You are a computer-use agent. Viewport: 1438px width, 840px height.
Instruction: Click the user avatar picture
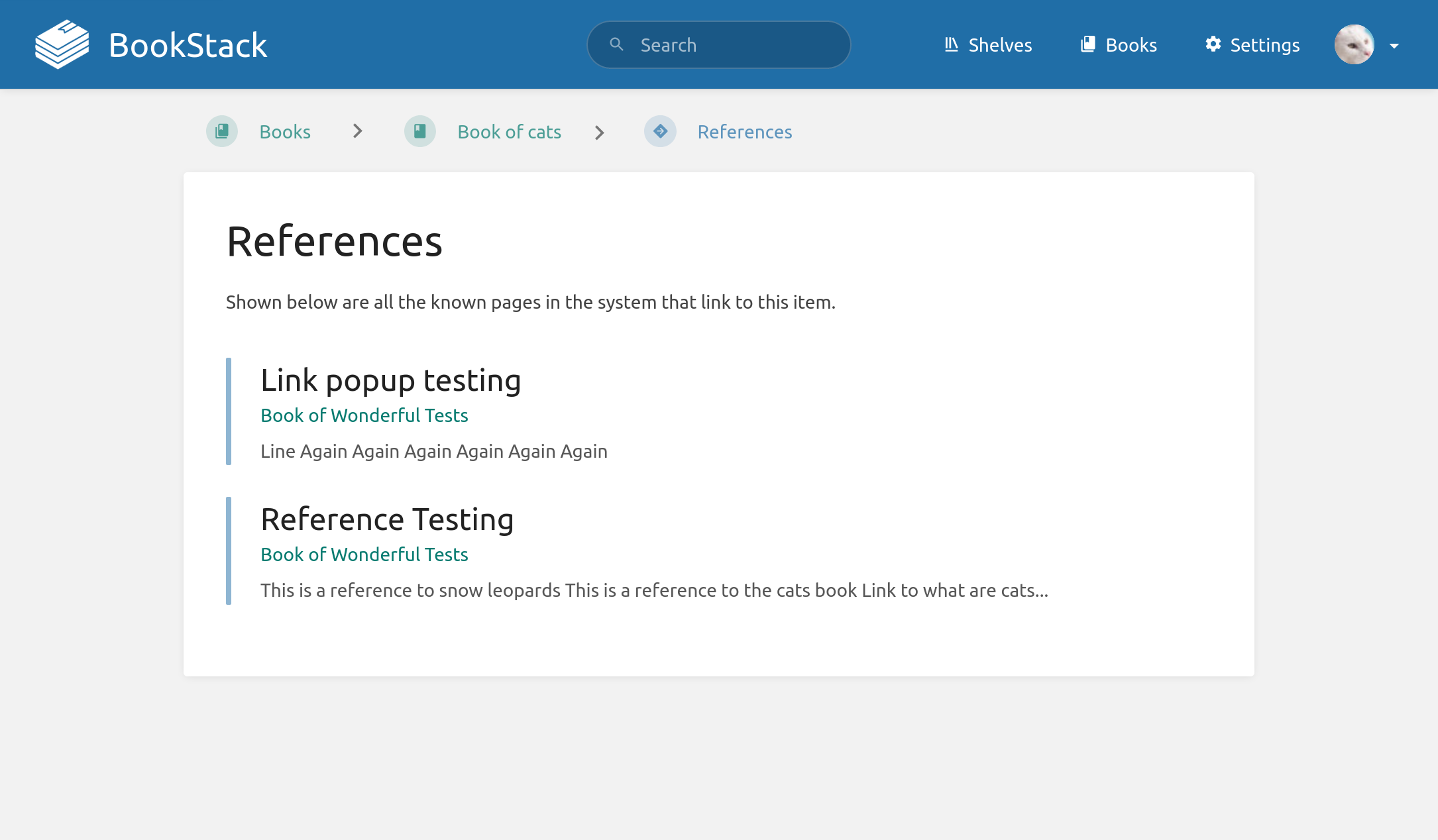pyautogui.click(x=1355, y=44)
